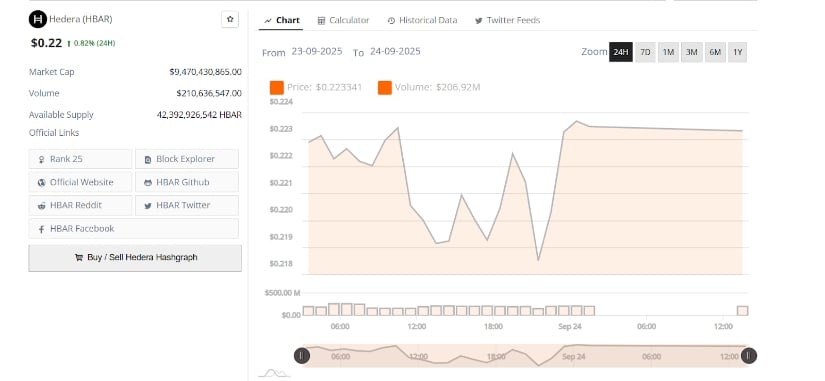
Task: Click the Market Cap value $9,470,430,865.00
Action: (x=206, y=72)
